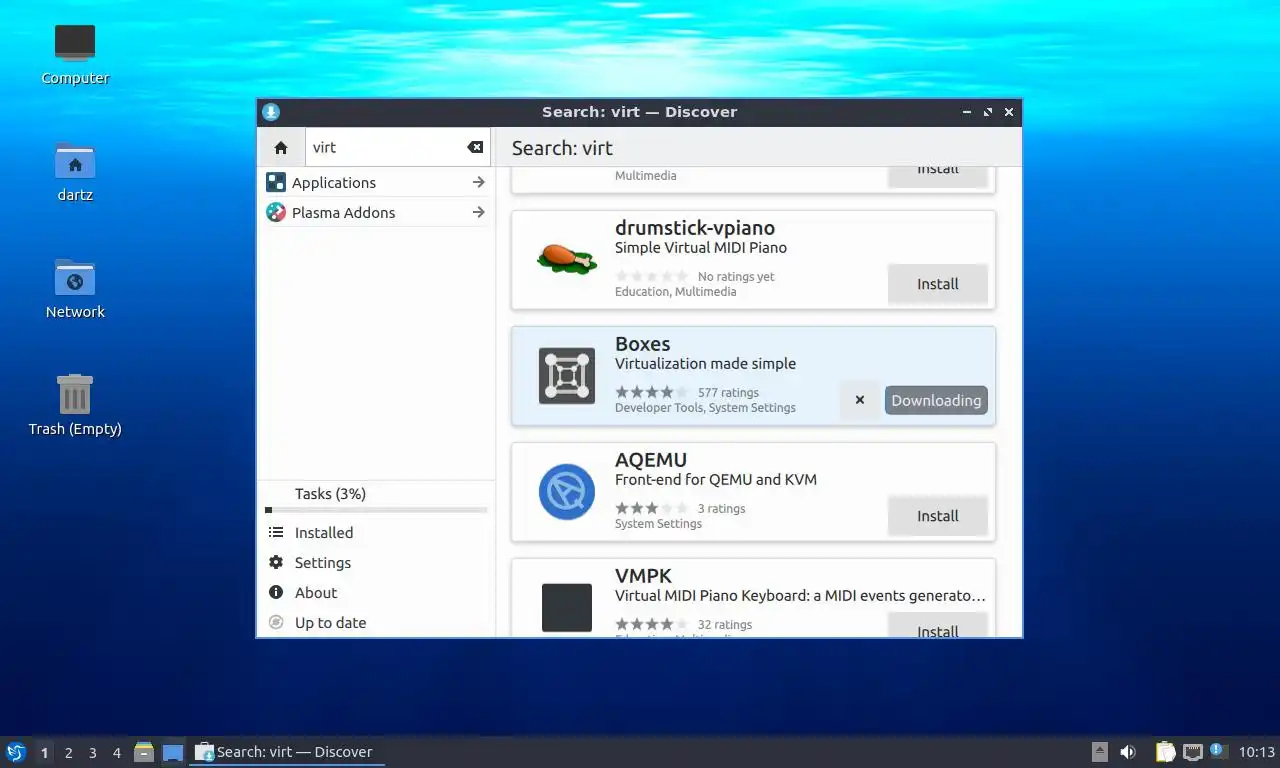Click the Downloading button for Boxes

[x=936, y=400]
